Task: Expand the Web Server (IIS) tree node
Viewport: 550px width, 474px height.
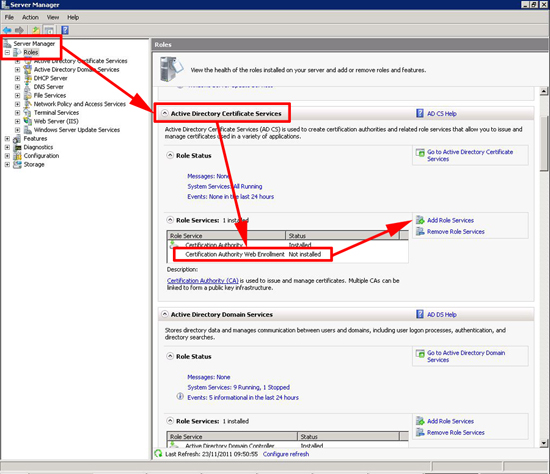Action: click(x=17, y=121)
